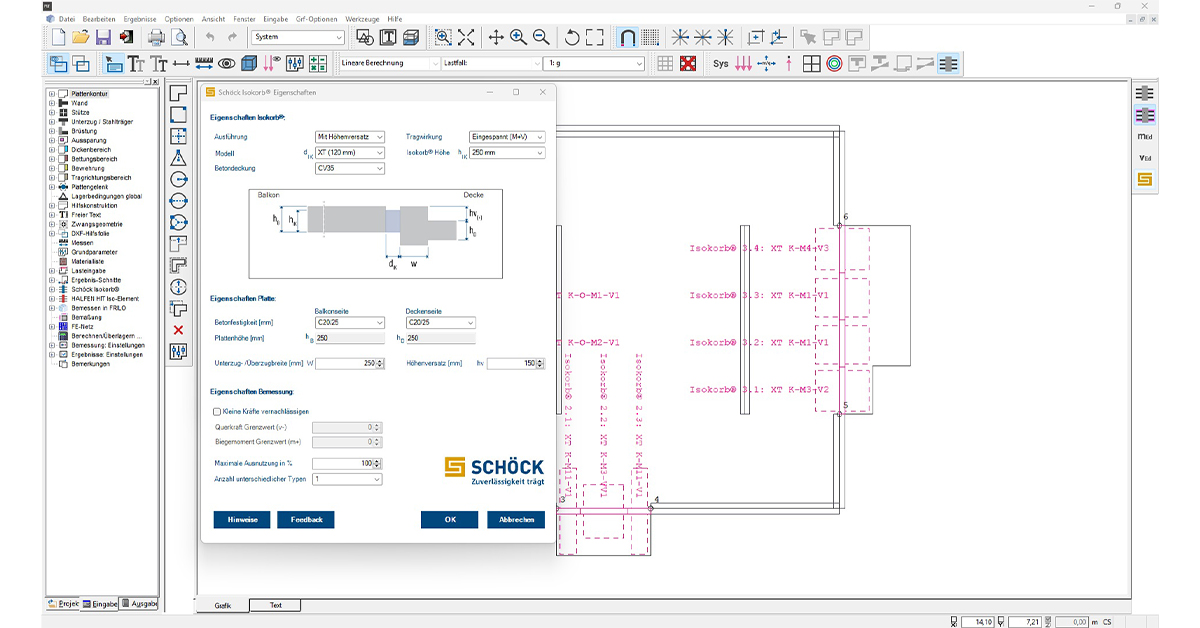The width and height of the screenshot is (1200, 628).
Task: Switch to the Text tab
Action: click(x=276, y=605)
